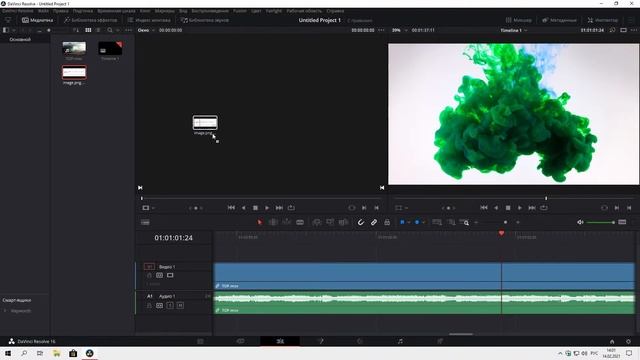Screen dimensions: 640x360
Task: Toggle lock on Audio 1 track
Action: [149, 305]
